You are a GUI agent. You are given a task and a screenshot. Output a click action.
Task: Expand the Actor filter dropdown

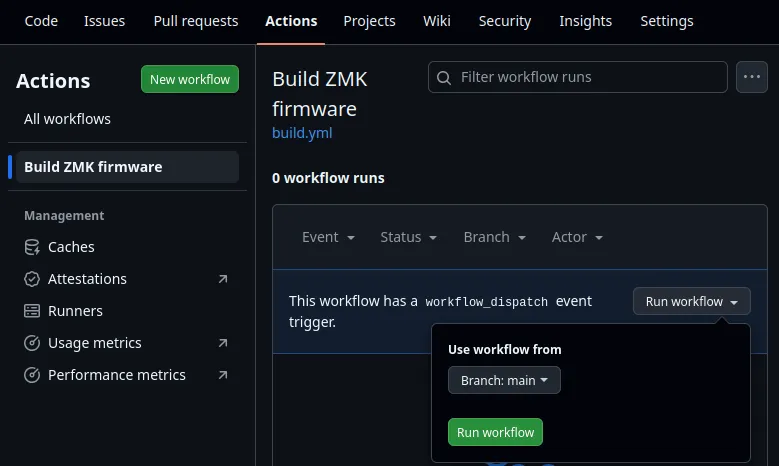tap(577, 237)
